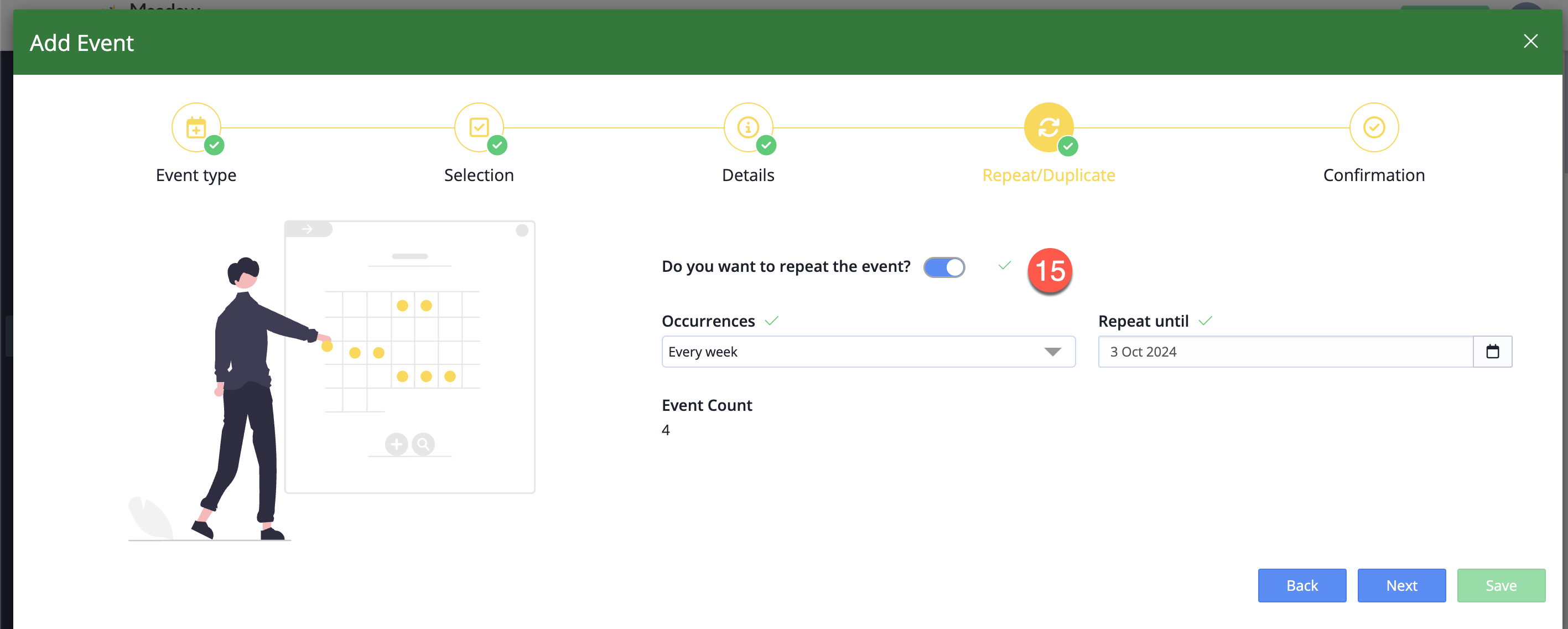Expand the Occurrences dropdown arrow
This screenshot has width=1568, height=629.
pos(1052,352)
